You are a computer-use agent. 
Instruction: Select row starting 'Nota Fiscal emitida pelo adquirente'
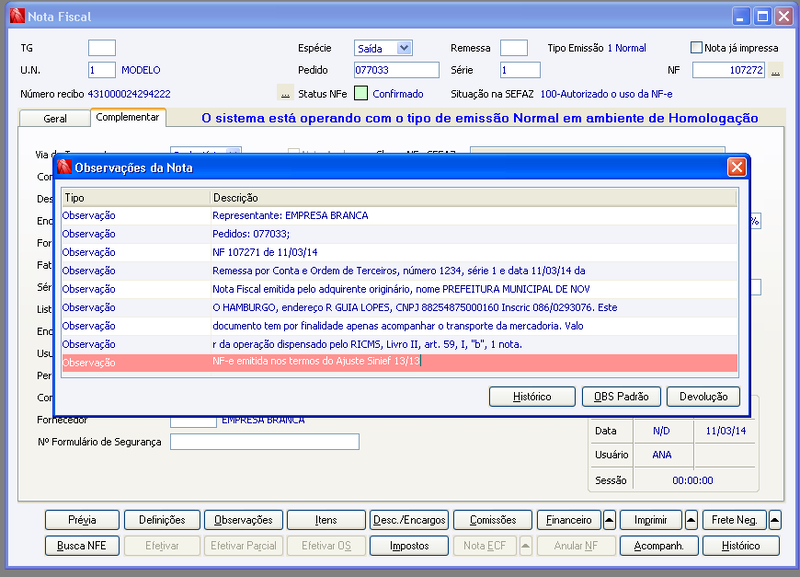coord(399,289)
